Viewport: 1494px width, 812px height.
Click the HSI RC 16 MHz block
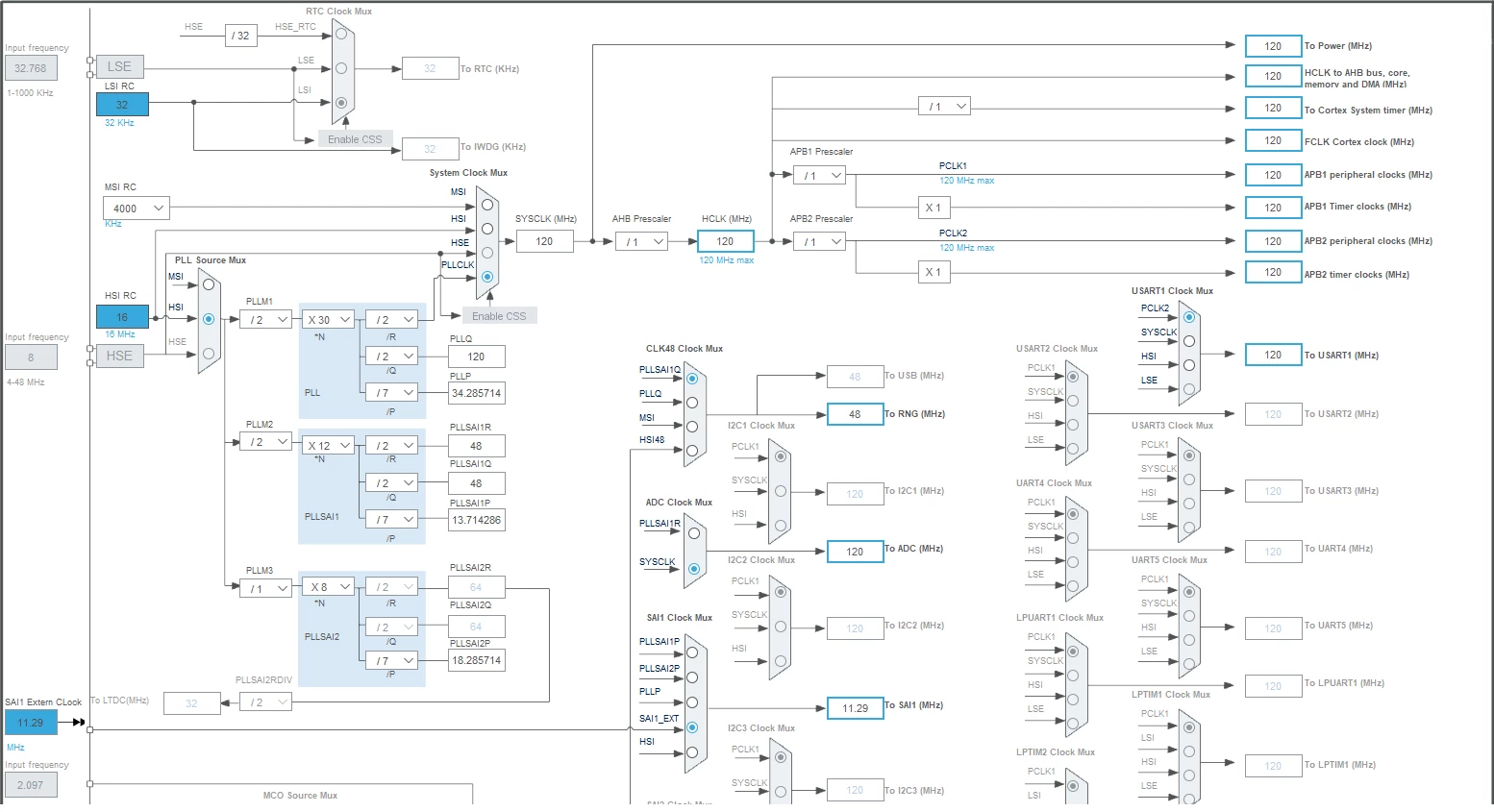tap(122, 316)
